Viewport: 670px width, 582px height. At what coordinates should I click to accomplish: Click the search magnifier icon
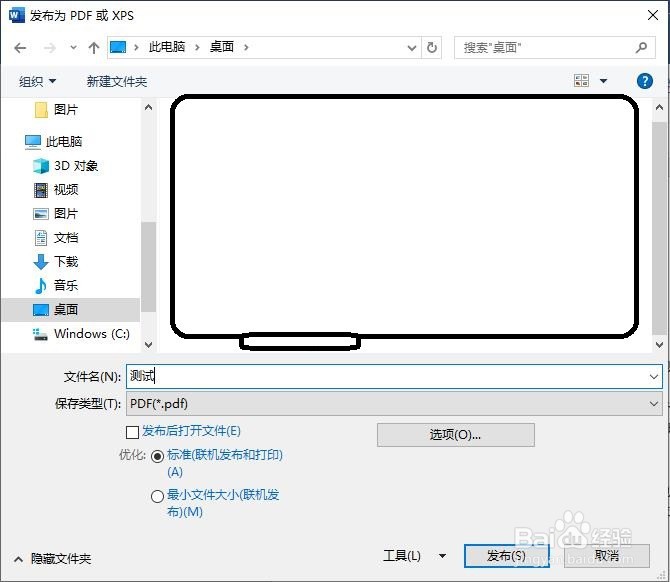641,47
